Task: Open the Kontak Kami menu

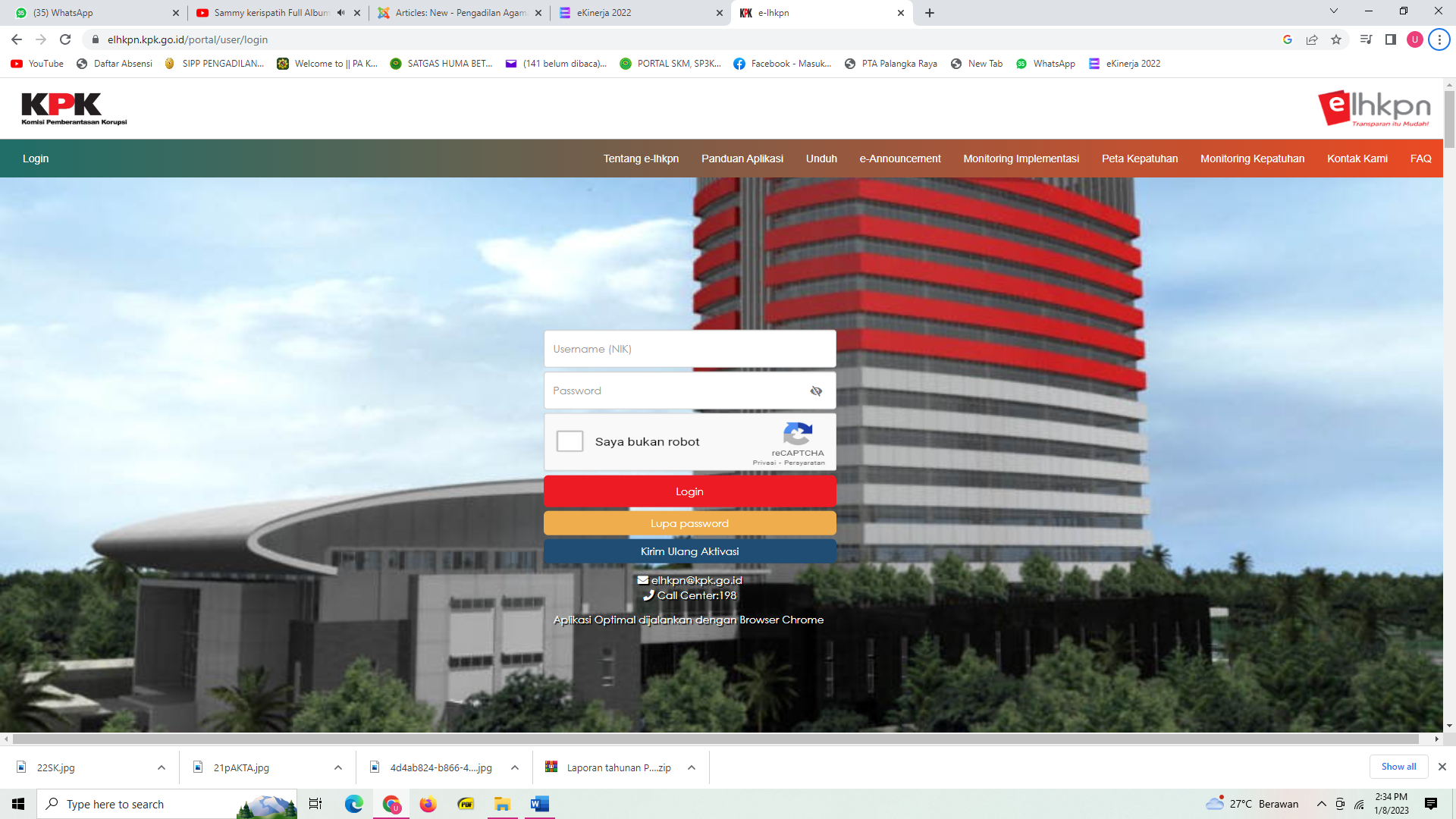Action: pyautogui.click(x=1357, y=158)
